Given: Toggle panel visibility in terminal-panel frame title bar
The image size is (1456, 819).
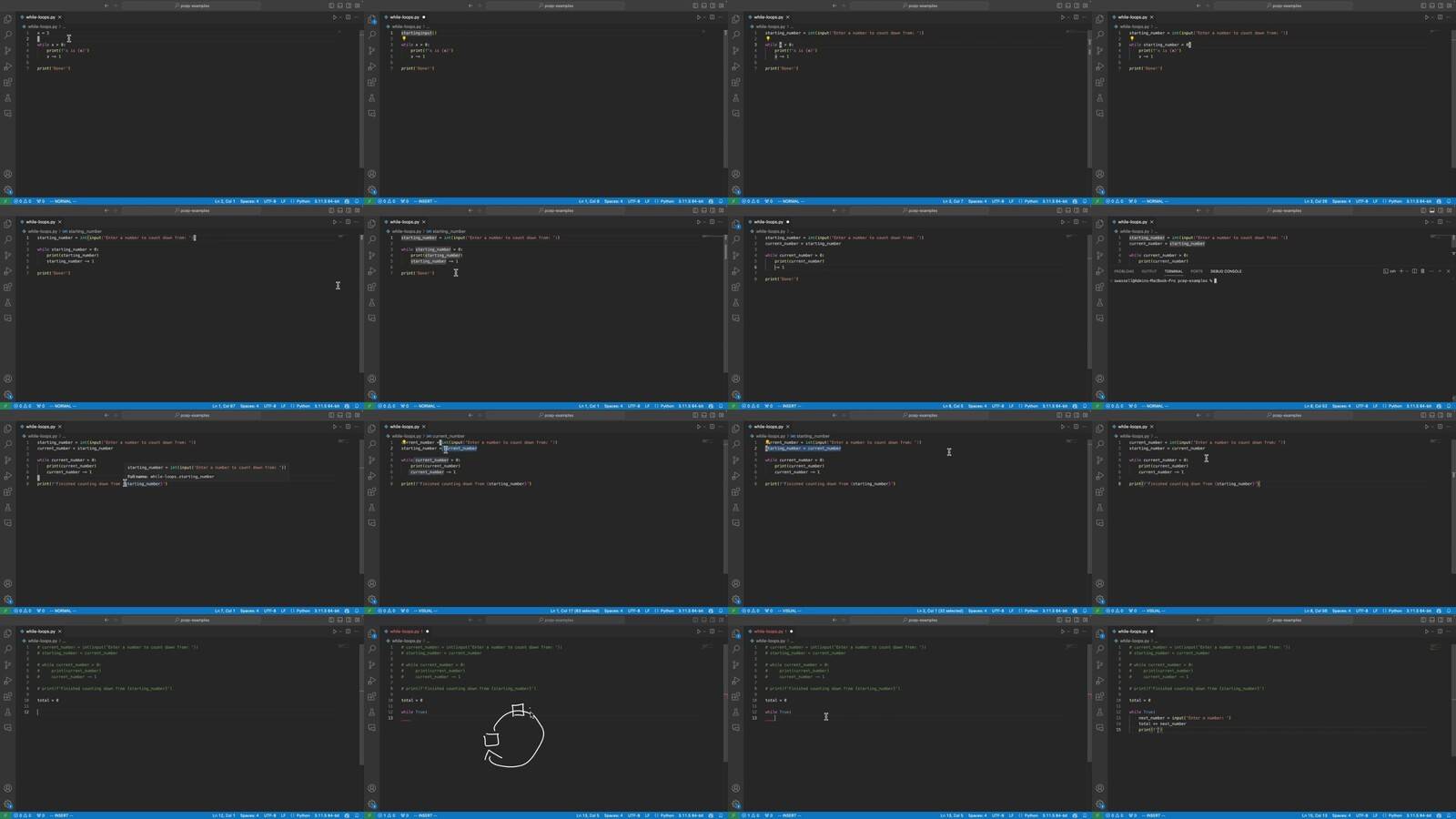Looking at the screenshot, I should tap(1431, 210).
